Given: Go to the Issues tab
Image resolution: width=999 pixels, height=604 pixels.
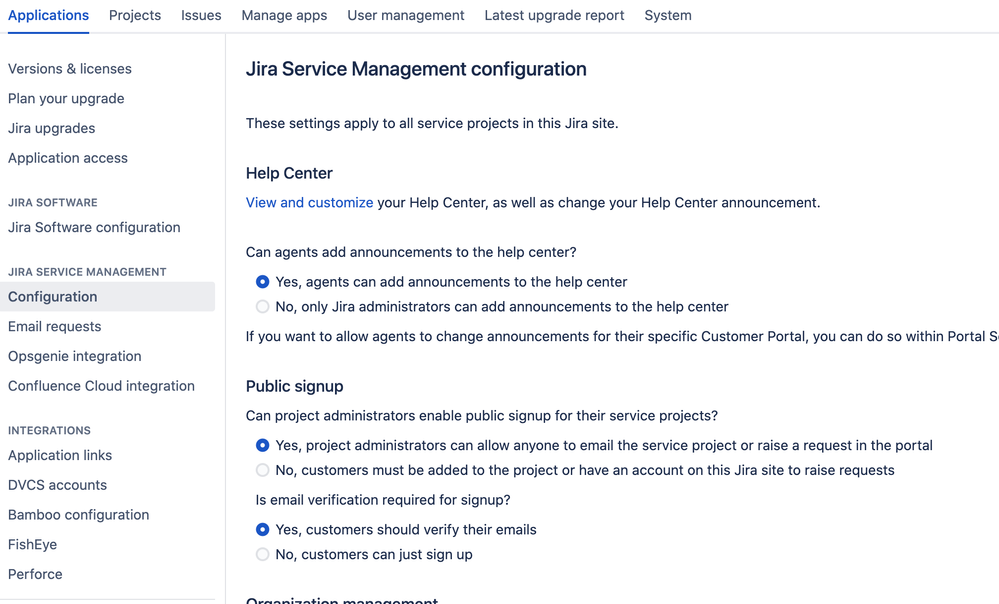Looking at the screenshot, I should (201, 15).
